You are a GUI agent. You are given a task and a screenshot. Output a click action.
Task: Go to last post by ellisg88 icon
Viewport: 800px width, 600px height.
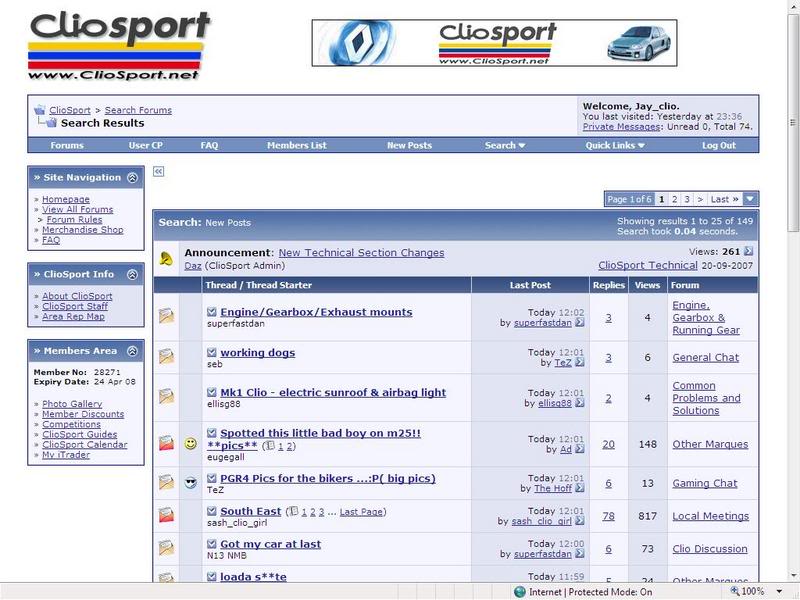pyautogui.click(x=580, y=403)
